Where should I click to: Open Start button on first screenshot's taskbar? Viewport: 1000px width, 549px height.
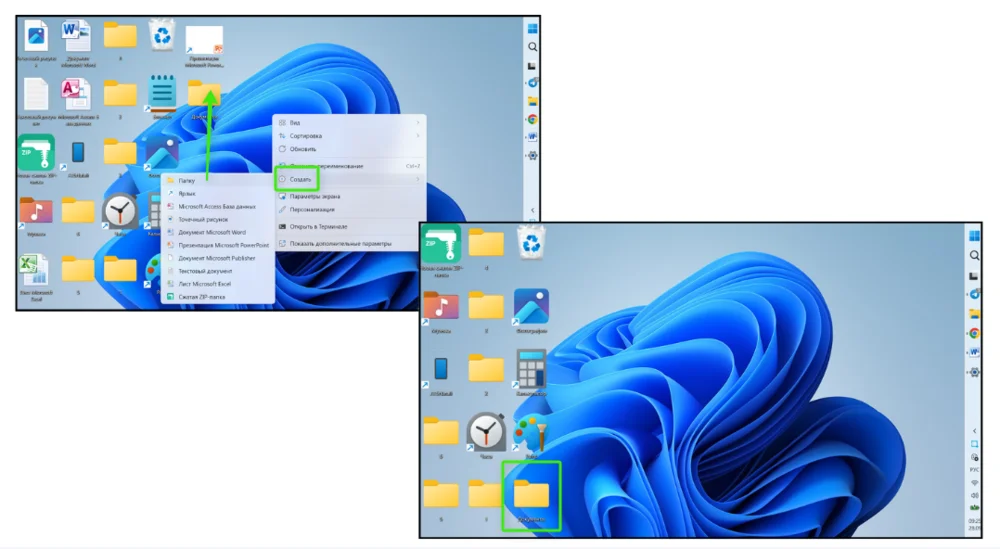click(533, 28)
